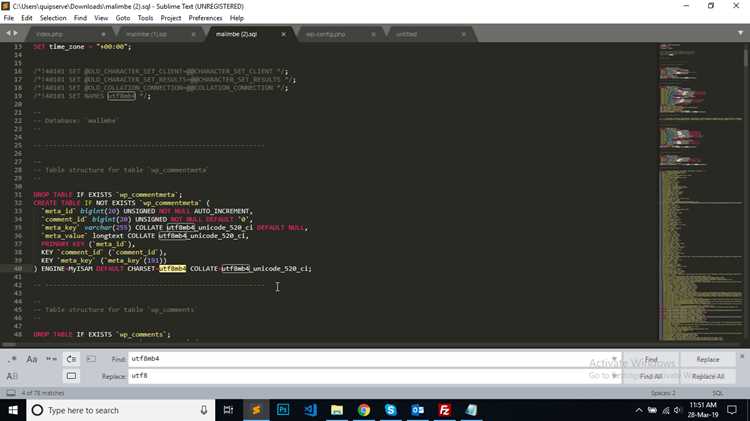Open FileZilla from the taskbar
Image resolution: width=750 pixels, height=421 pixels.
point(444,410)
